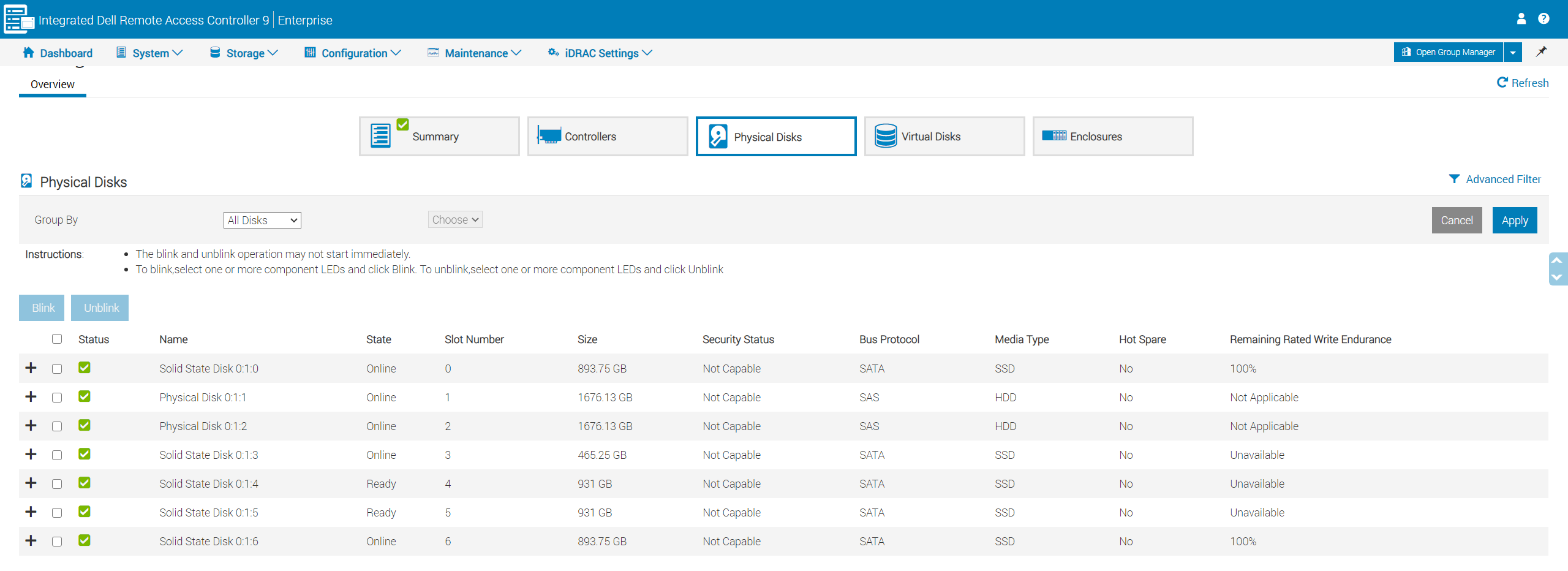Viewport: 1568px width, 571px height.
Task: Select checkbox for Solid State Disk 0:1:4
Action: pos(57,484)
